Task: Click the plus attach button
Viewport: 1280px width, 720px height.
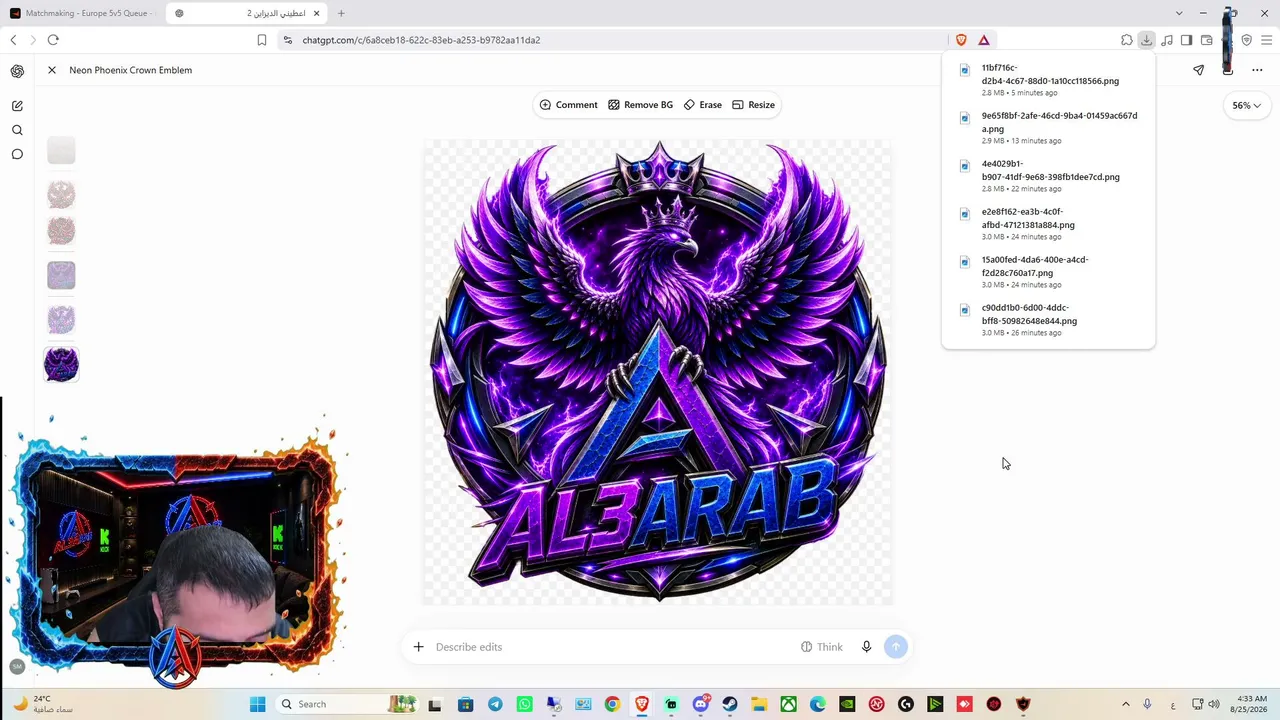Action: (x=419, y=647)
